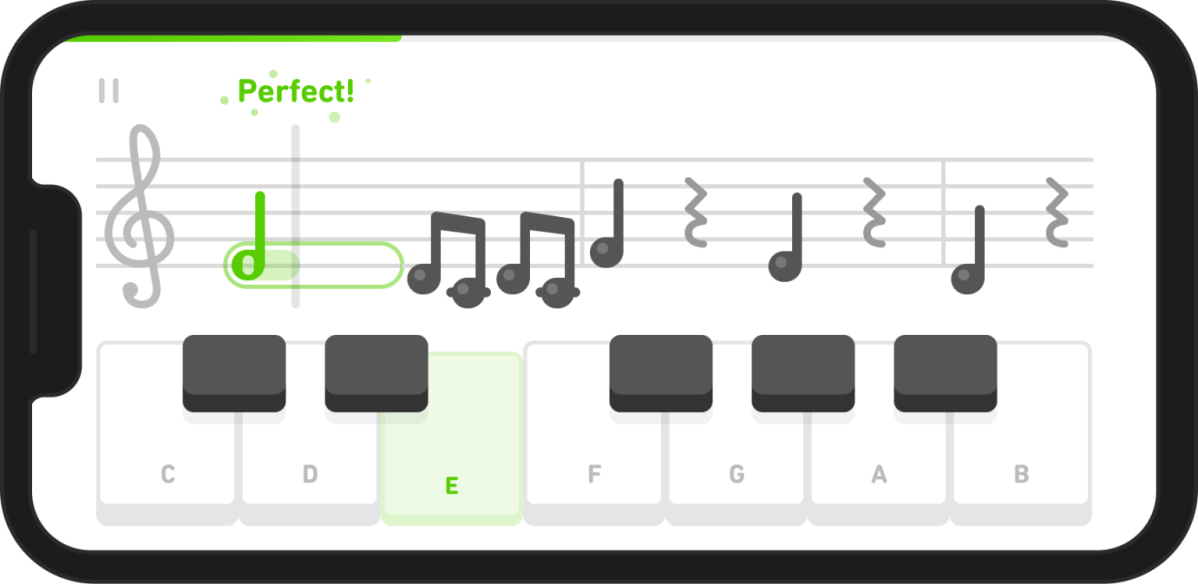This screenshot has height=584, width=1198.
Task: Play the white B key
Action: (1022, 459)
